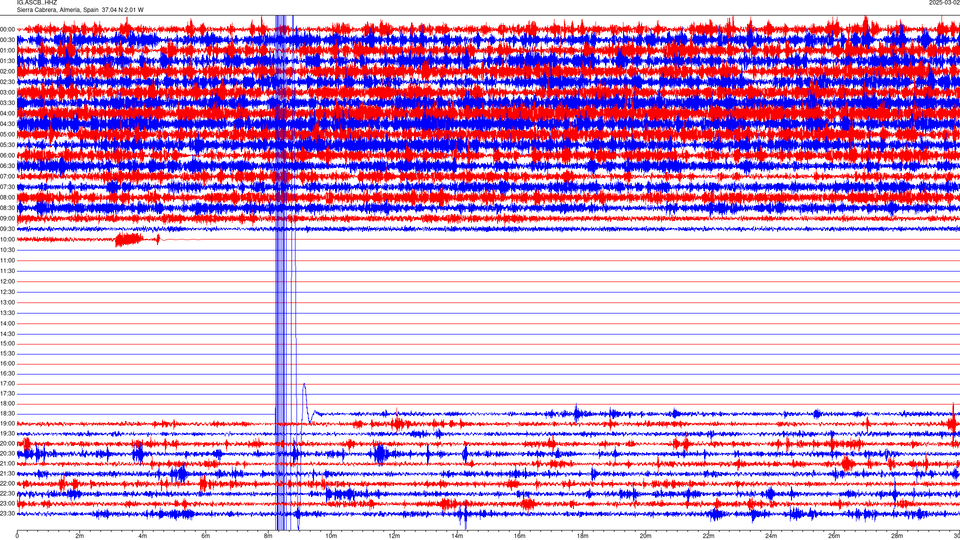Select the 23:00 trace time label
This screenshot has height=540, width=960.
coord(7,504)
